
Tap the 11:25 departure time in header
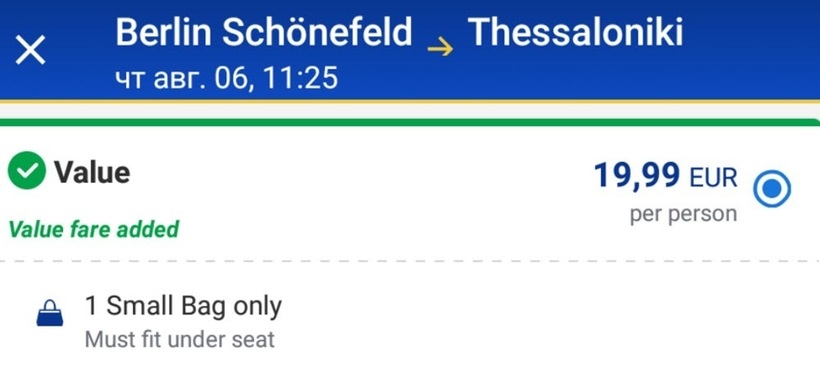tap(300, 78)
